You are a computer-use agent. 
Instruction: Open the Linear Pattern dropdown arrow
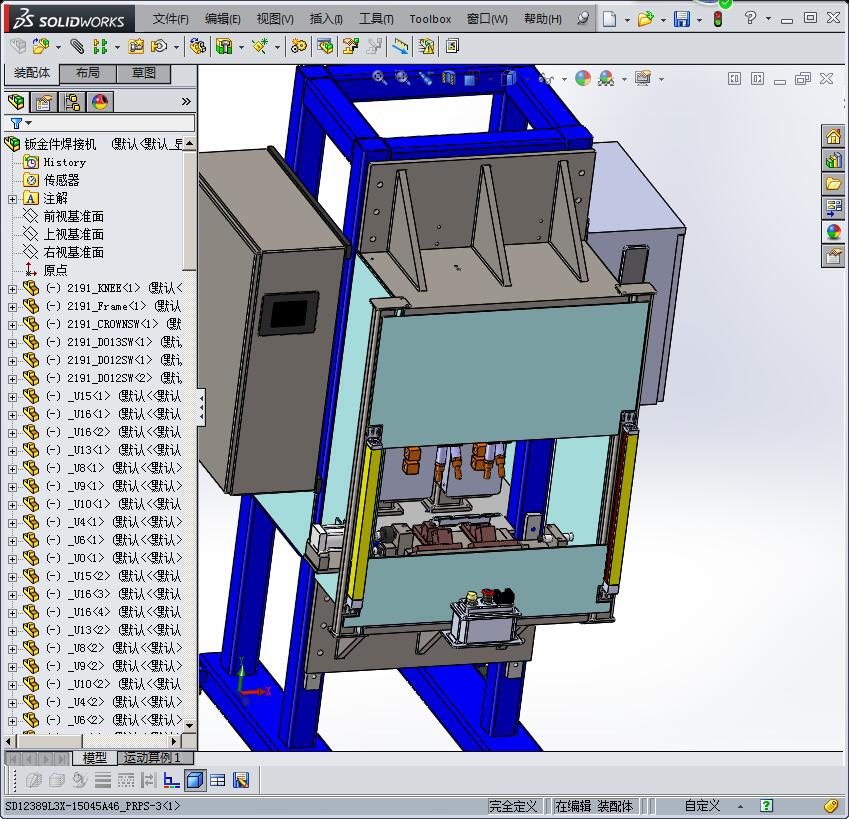[116, 48]
